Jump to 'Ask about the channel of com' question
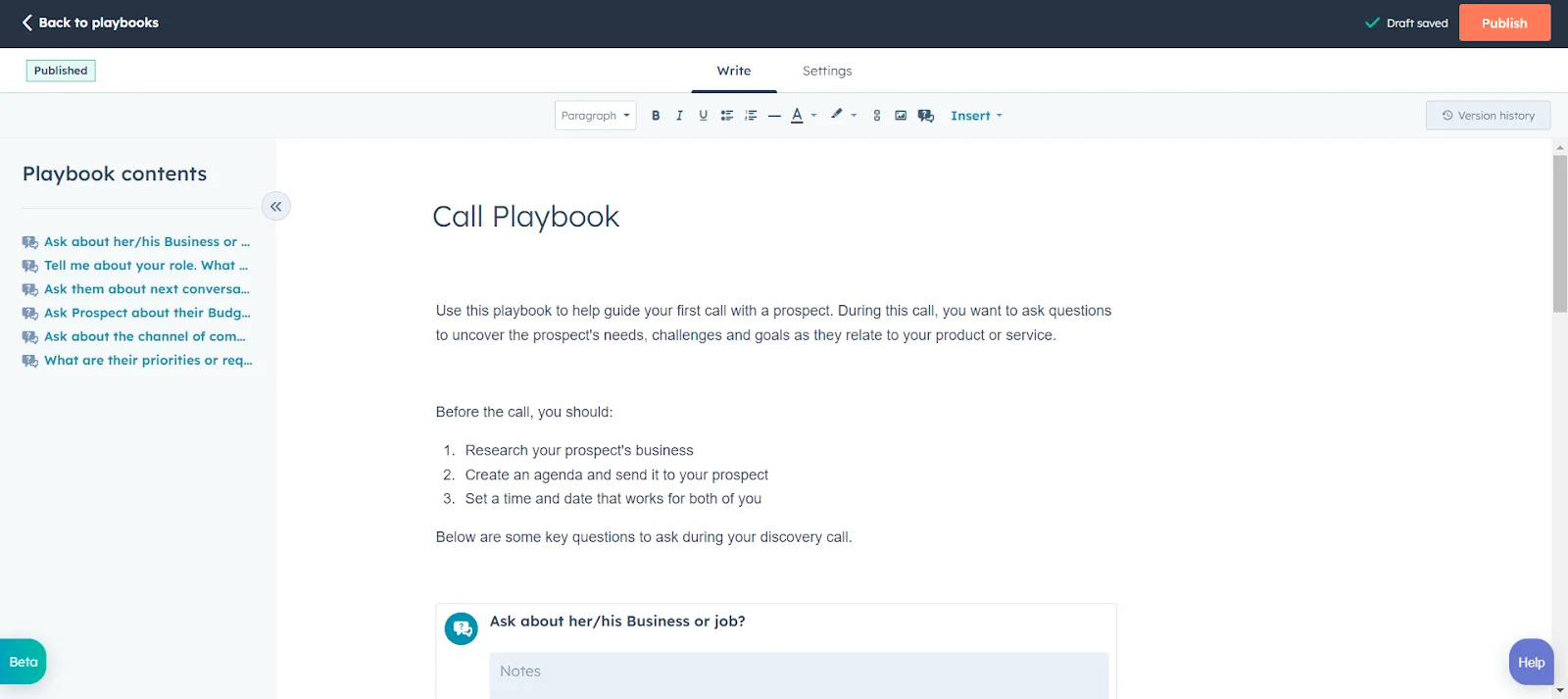Image resolution: width=1568 pixels, height=699 pixels. pyautogui.click(x=145, y=336)
